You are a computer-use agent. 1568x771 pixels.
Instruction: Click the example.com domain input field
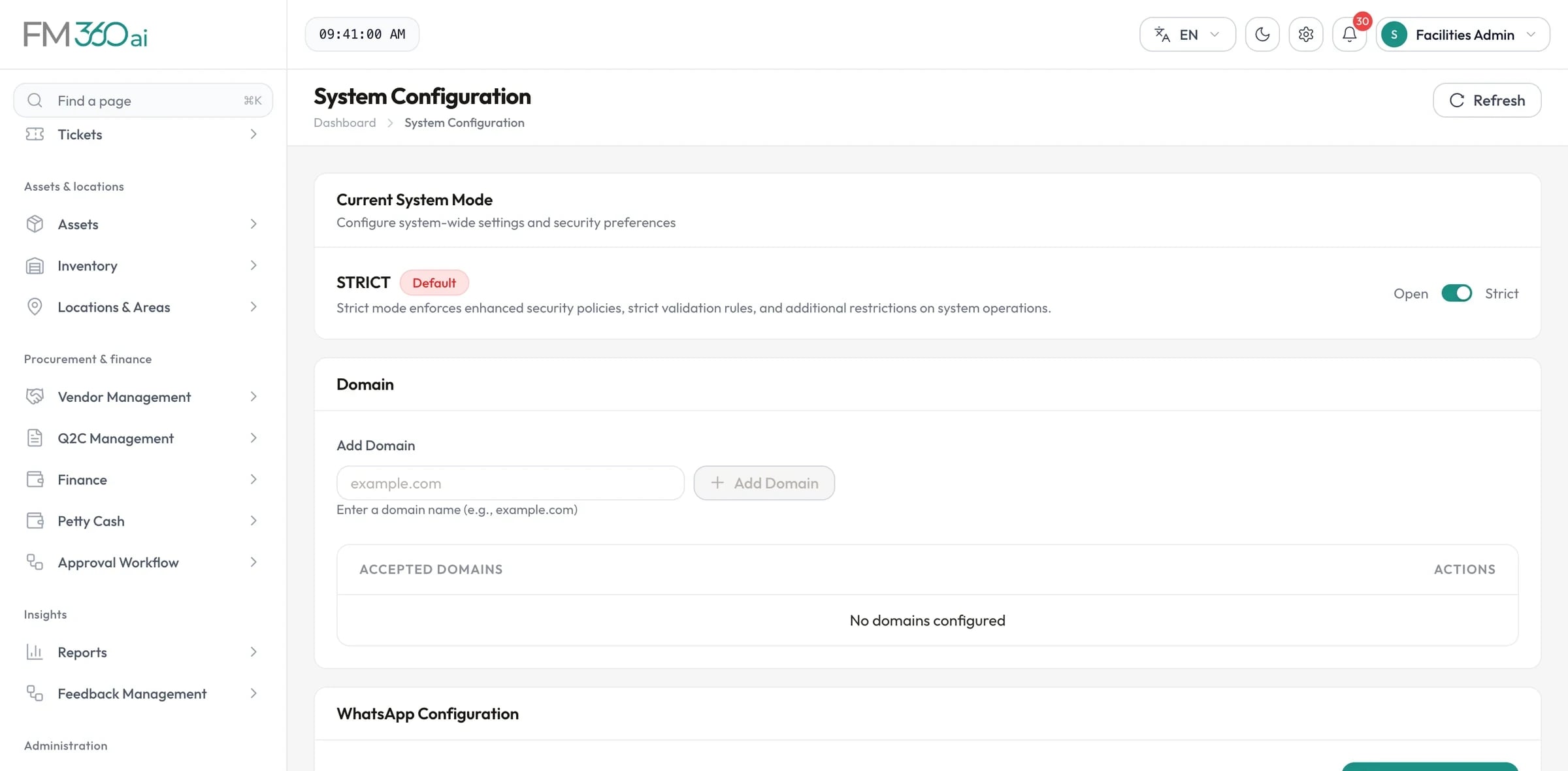click(x=510, y=483)
